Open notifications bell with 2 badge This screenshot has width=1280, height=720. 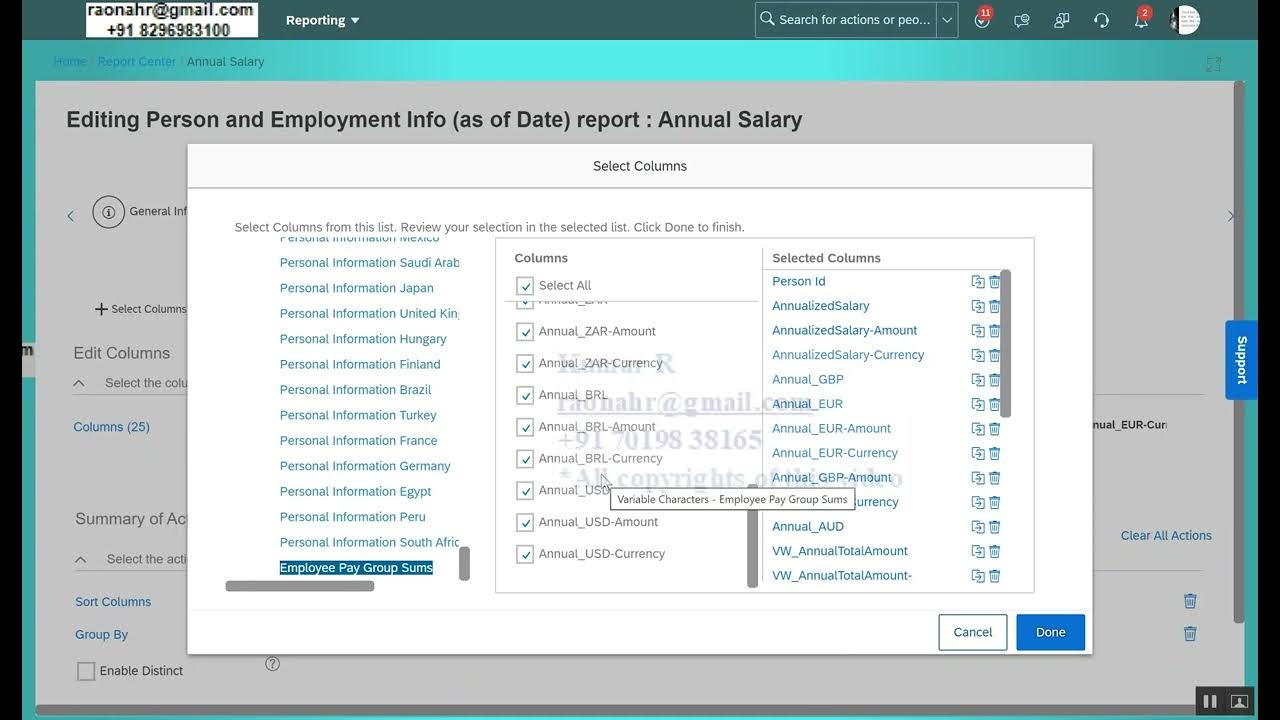point(1141,19)
